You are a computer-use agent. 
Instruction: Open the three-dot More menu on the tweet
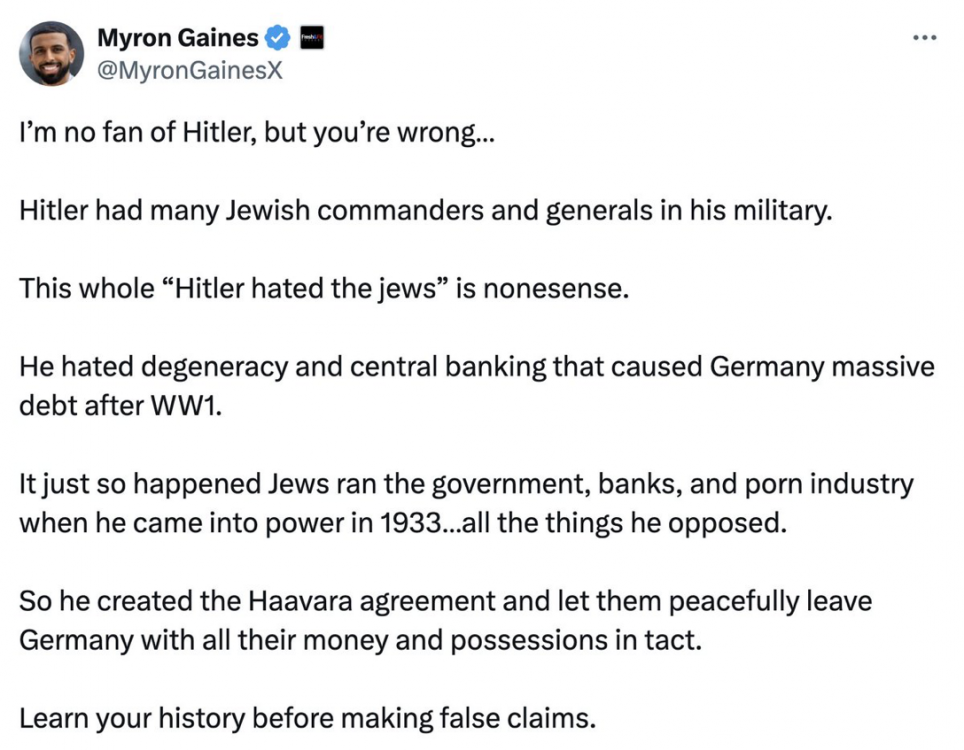tap(926, 38)
